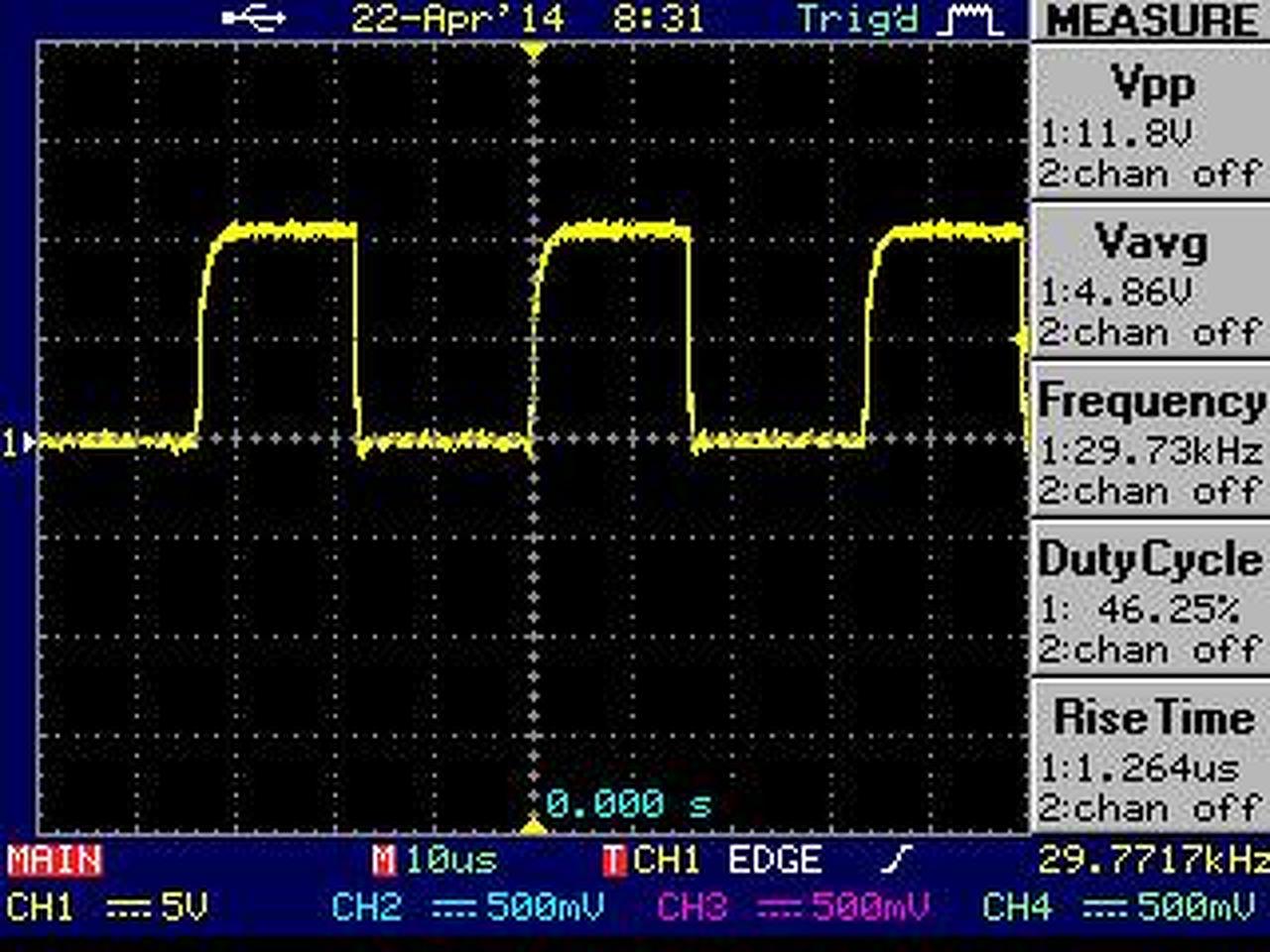Click the 46.25% duty cycle value

(x=1169, y=610)
